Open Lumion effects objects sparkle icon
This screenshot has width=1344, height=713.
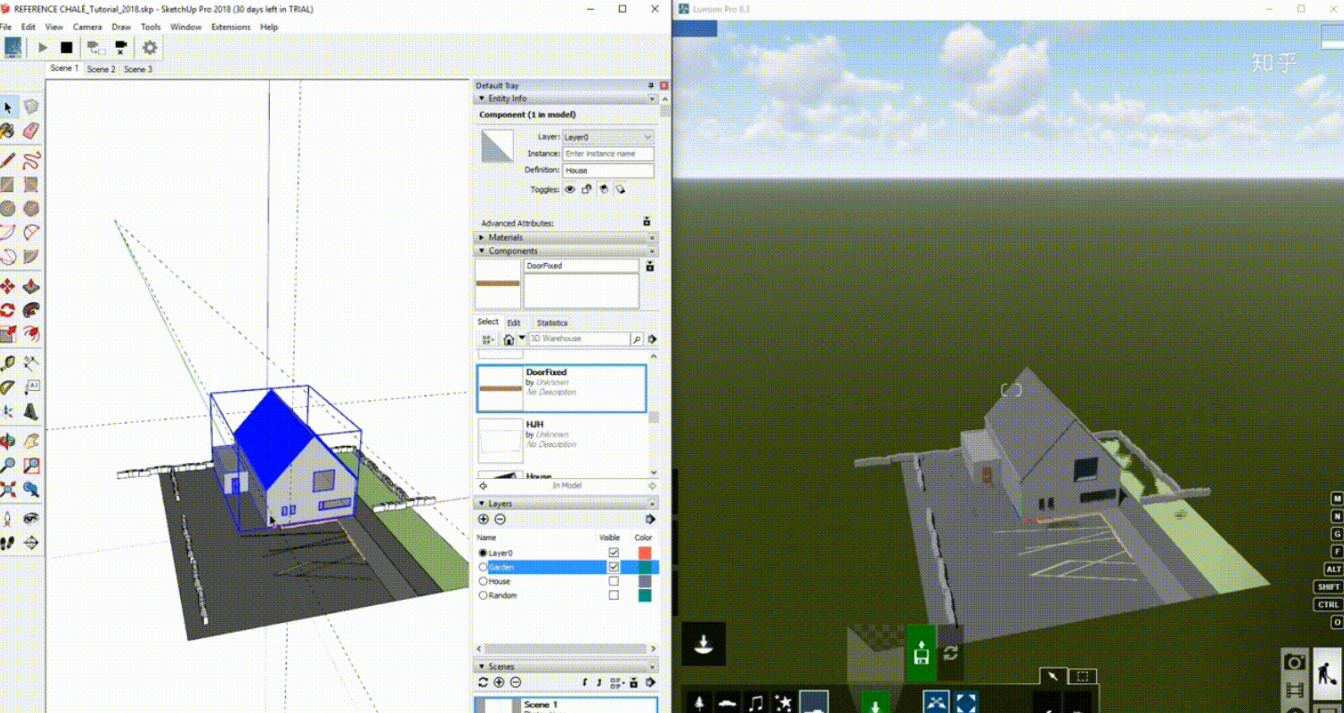(x=784, y=703)
